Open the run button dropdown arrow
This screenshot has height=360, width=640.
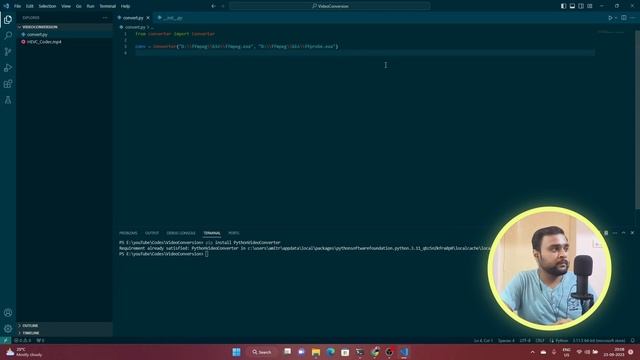(x=616, y=18)
